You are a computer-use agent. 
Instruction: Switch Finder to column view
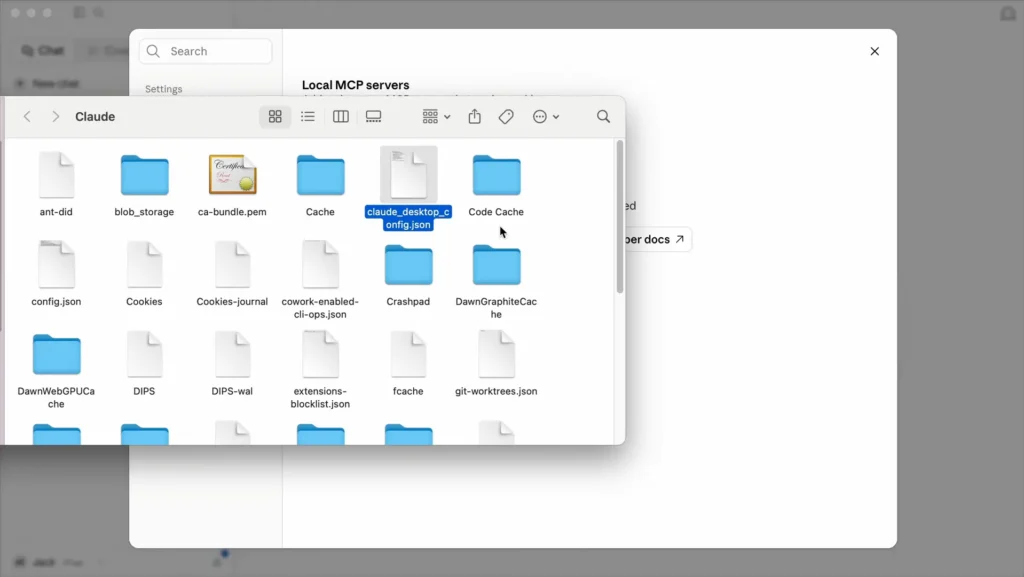point(341,117)
